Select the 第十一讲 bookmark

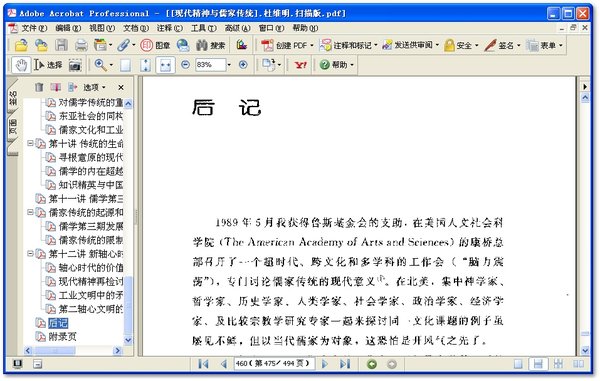point(86,199)
